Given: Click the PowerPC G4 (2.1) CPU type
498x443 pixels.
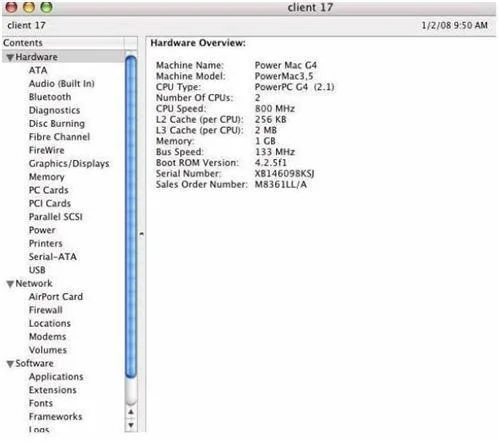Looking at the screenshot, I should point(295,87).
